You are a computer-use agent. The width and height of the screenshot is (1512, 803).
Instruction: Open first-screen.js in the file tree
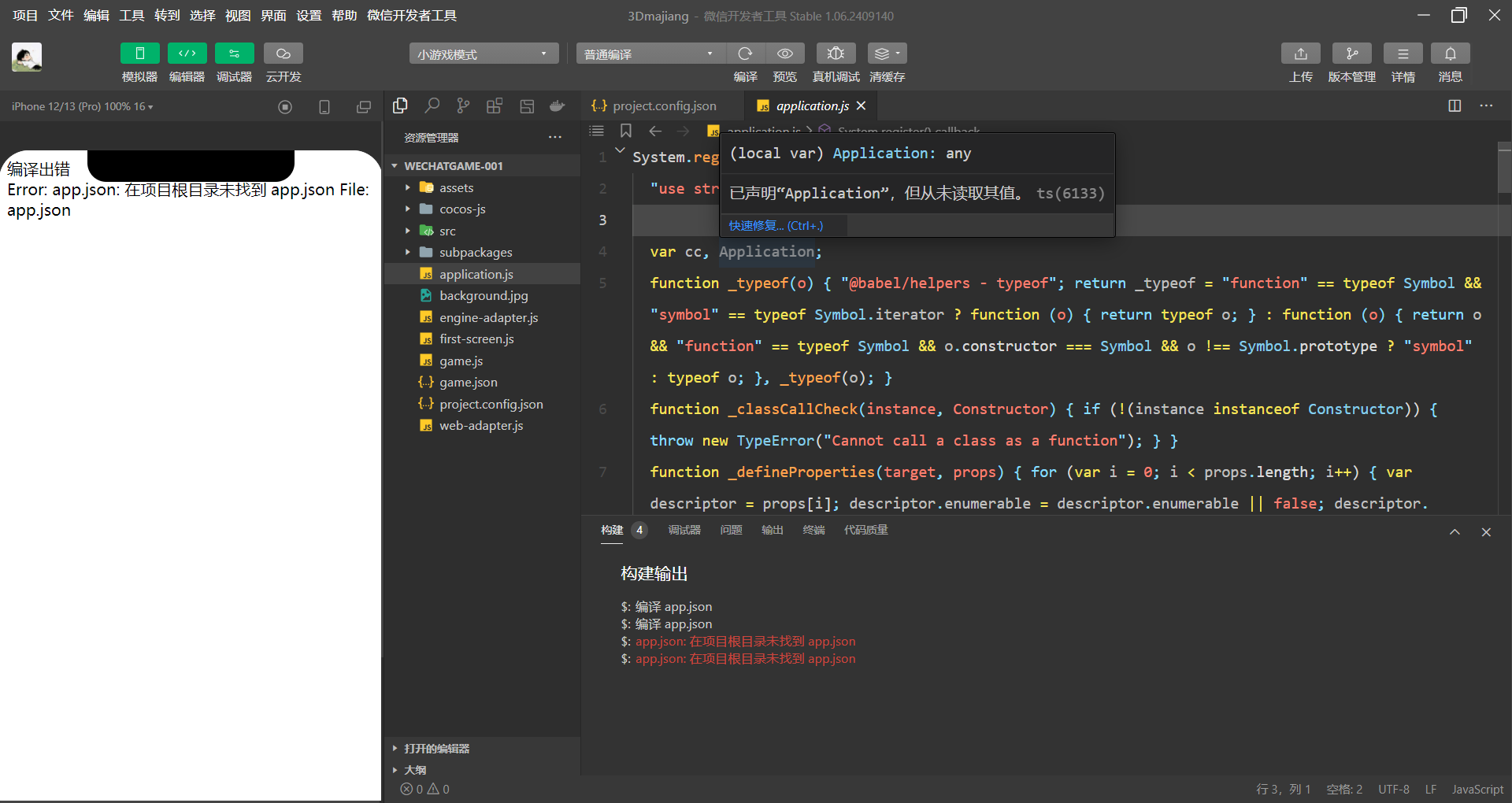pyautogui.click(x=482, y=339)
